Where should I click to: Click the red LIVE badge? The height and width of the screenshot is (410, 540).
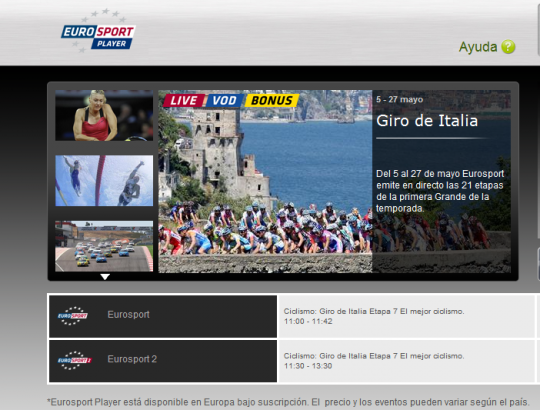(x=184, y=101)
